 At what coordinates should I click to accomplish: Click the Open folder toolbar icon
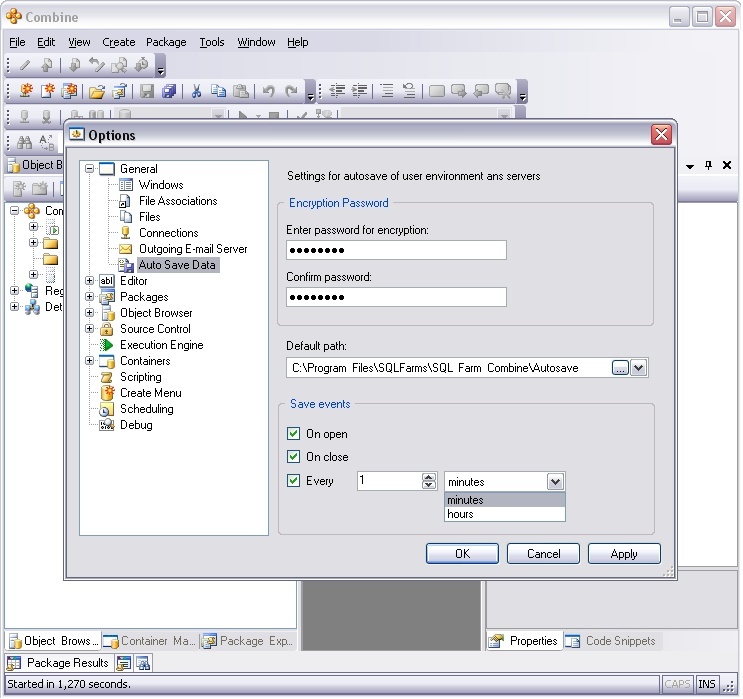(x=96, y=91)
